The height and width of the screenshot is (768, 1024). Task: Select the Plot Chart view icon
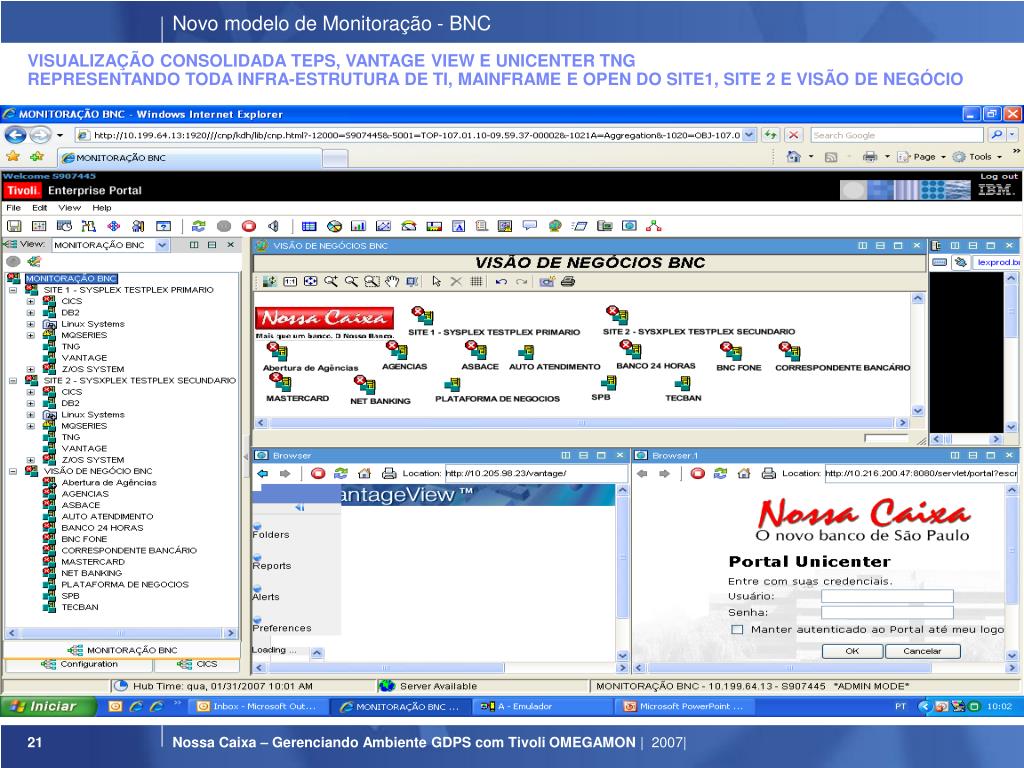click(383, 226)
